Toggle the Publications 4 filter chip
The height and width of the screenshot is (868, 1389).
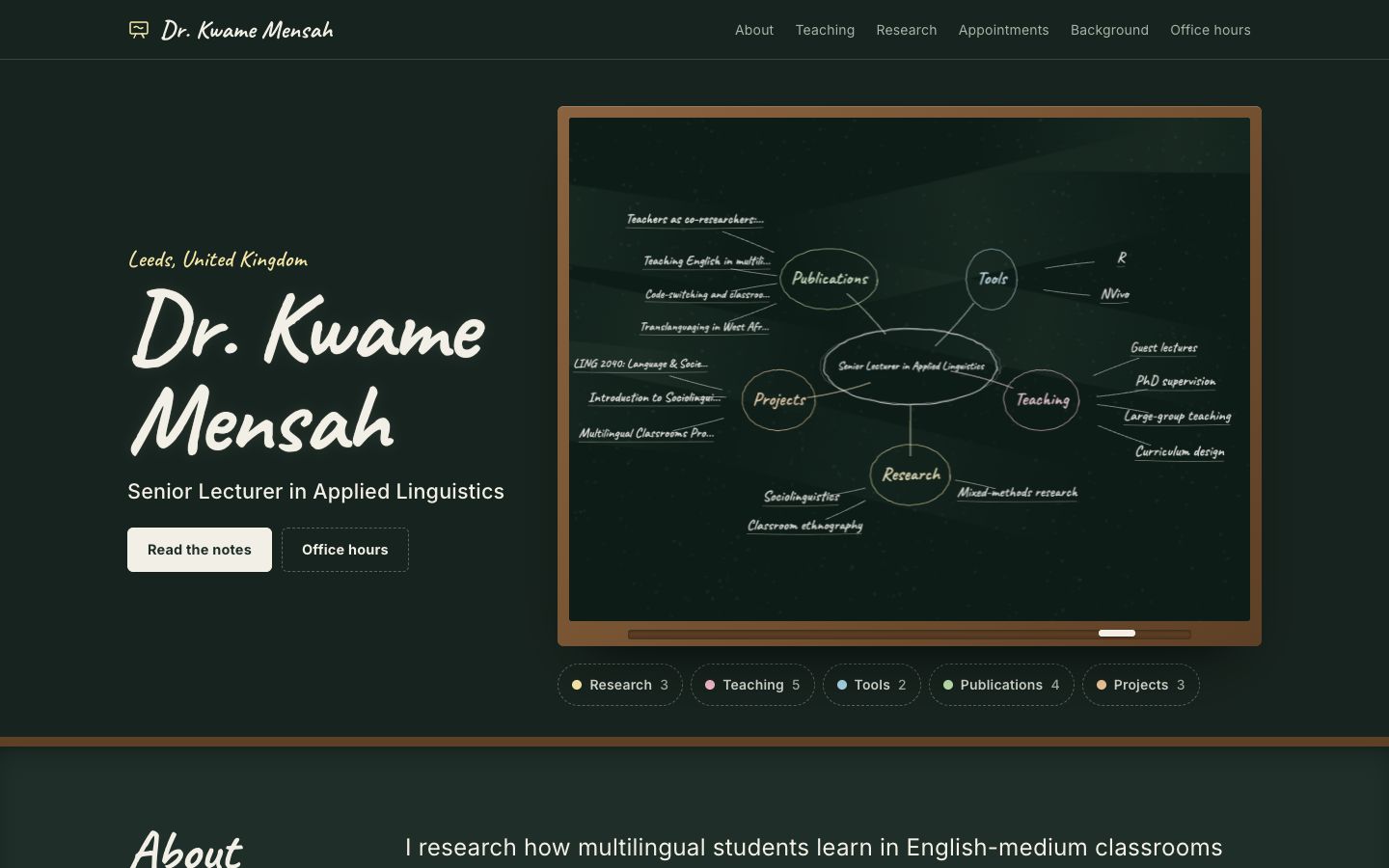click(x=1001, y=685)
